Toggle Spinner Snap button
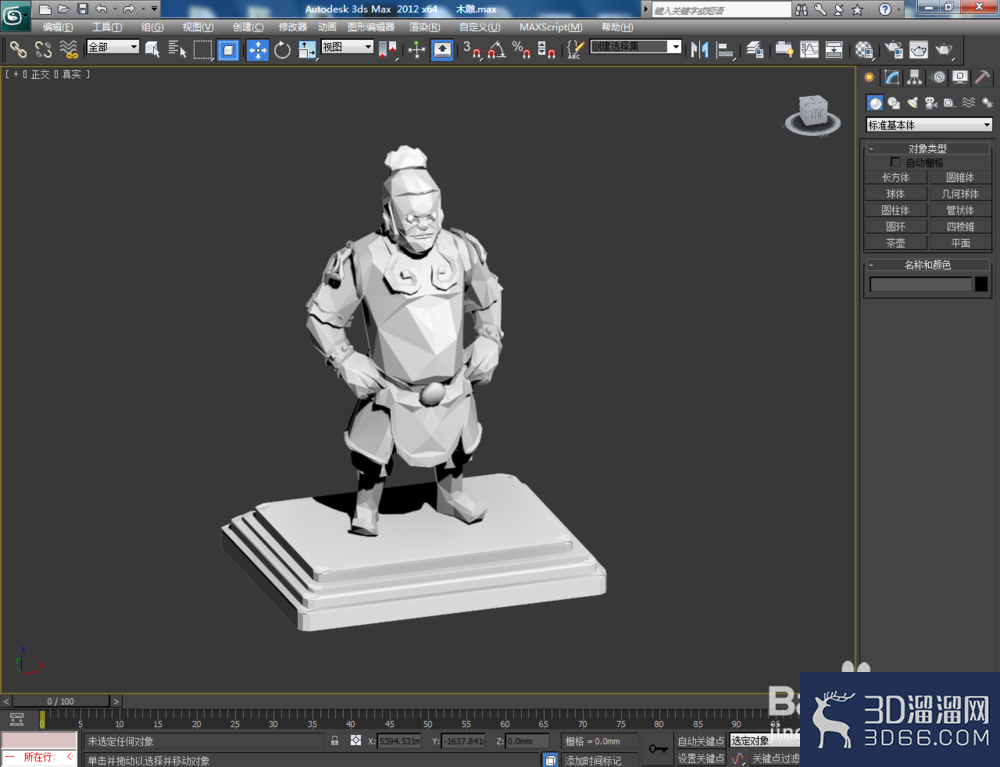Viewport: 1000px width, 767px height. click(x=546, y=50)
